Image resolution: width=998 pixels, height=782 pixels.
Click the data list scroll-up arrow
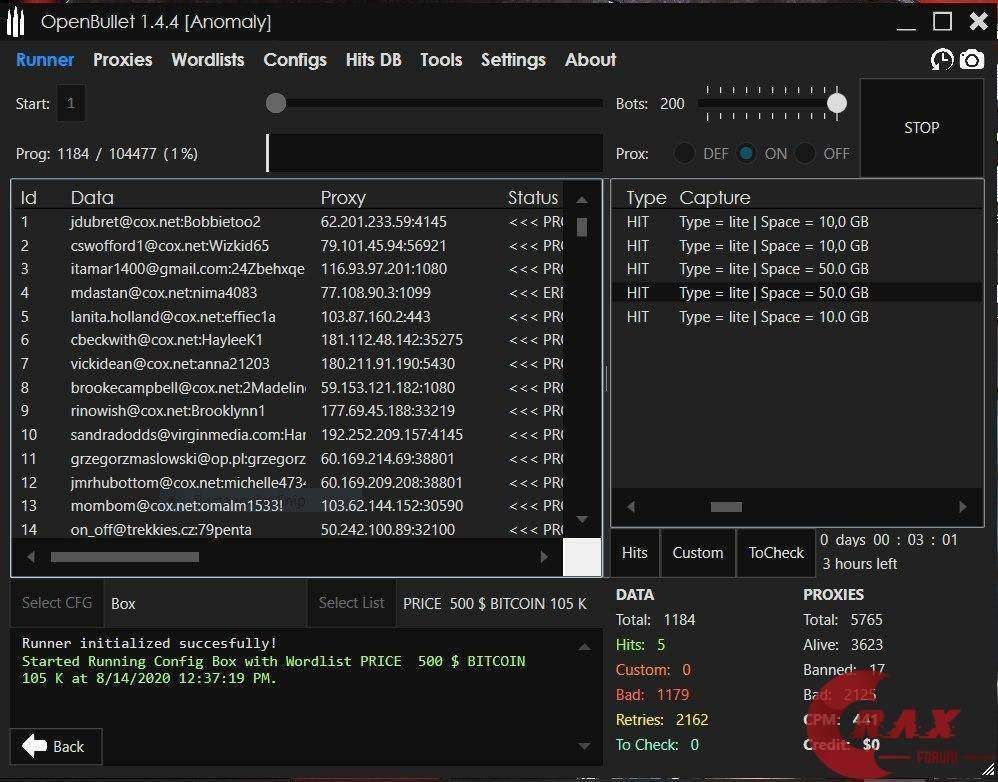582,198
